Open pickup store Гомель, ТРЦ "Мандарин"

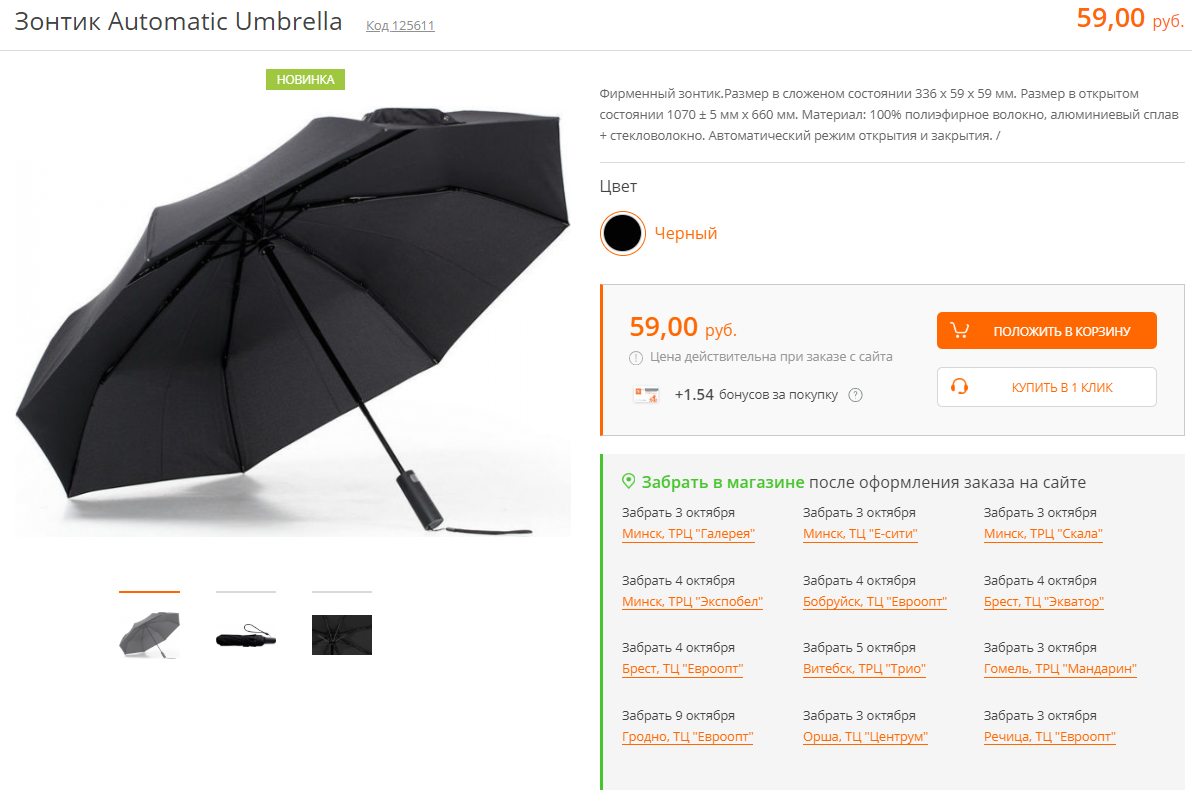pyautogui.click(x=1060, y=669)
